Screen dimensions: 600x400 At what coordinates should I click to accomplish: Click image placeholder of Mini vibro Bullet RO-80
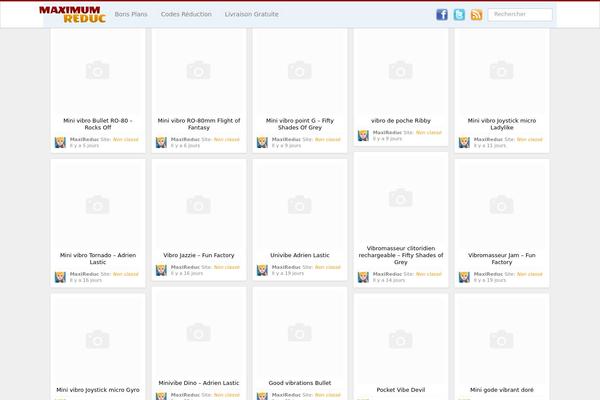point(98,71)
